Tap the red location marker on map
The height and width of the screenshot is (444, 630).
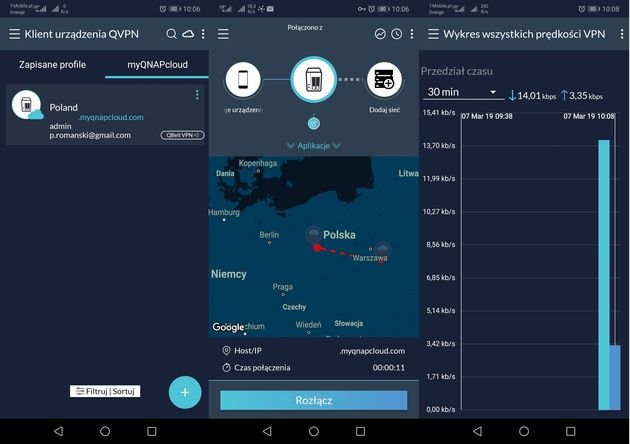point(317,248)
